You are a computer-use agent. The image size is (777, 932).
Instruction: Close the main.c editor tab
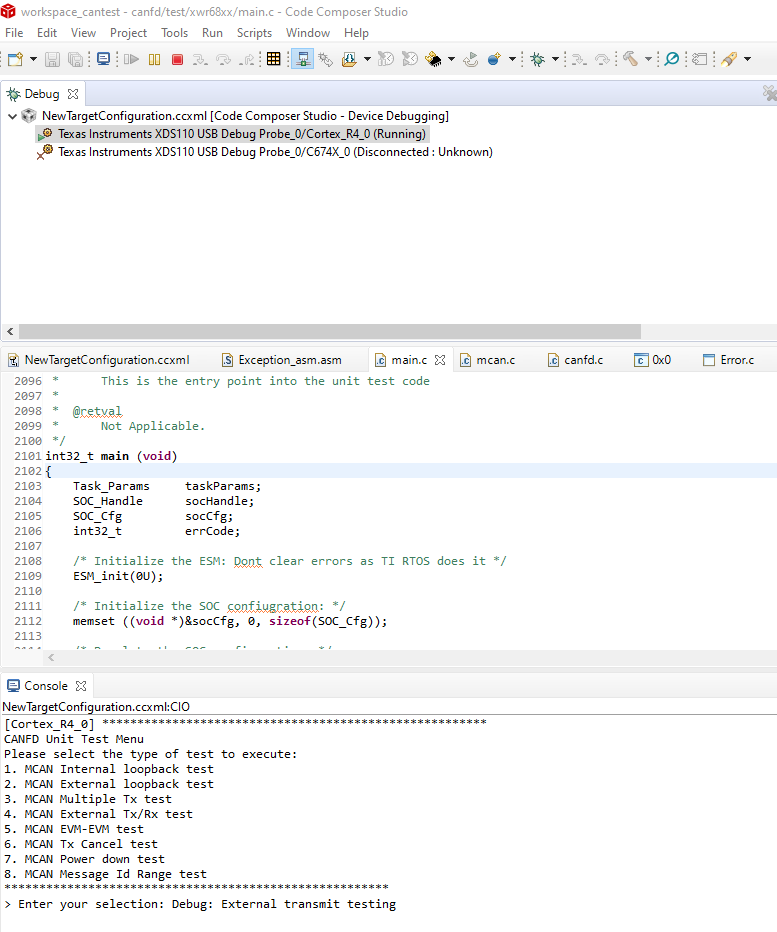click(440, 360)
